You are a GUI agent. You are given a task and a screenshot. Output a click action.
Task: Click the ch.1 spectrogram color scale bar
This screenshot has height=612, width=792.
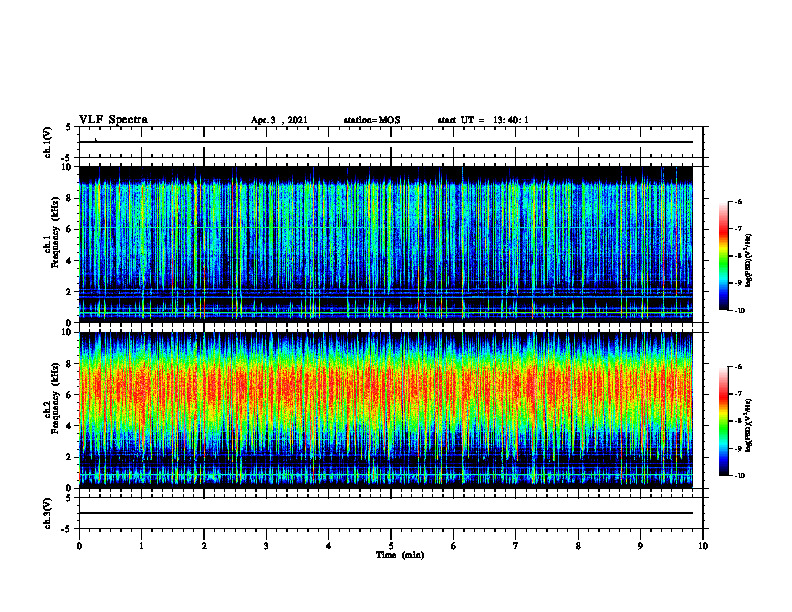723,256
